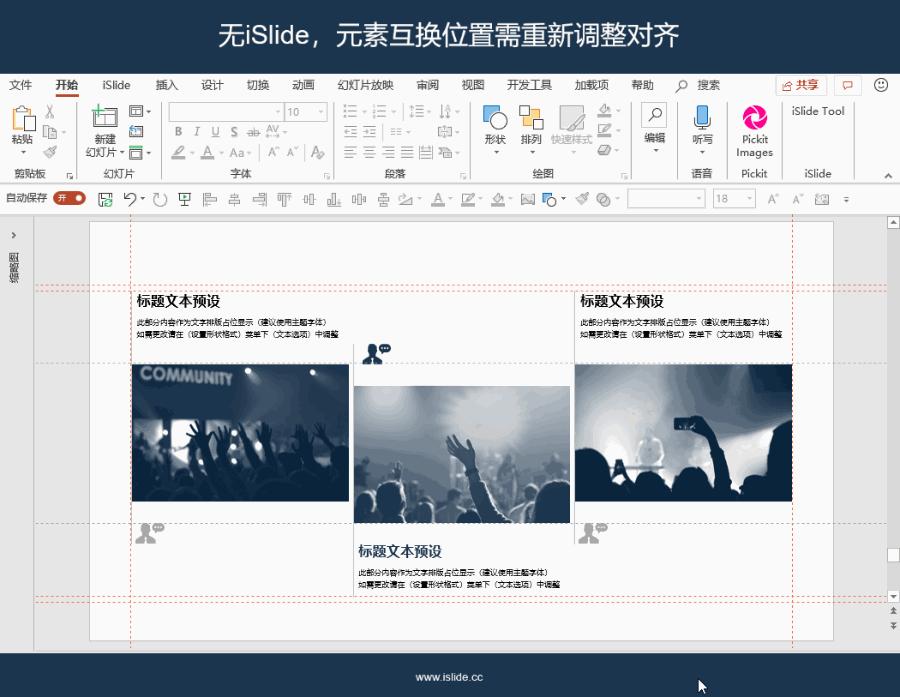Click the Distribute Horizontally icon
This screenshot has height=697, width=900.
(359, 199)
